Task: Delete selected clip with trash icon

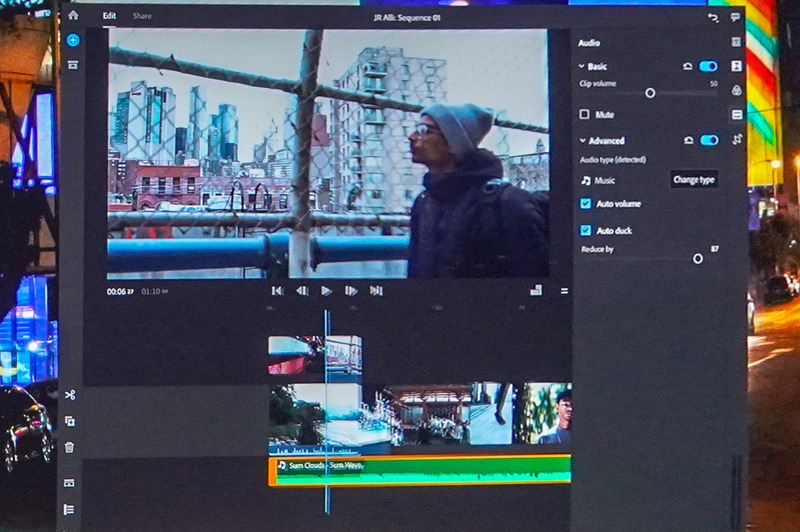Action: (69, 447)
